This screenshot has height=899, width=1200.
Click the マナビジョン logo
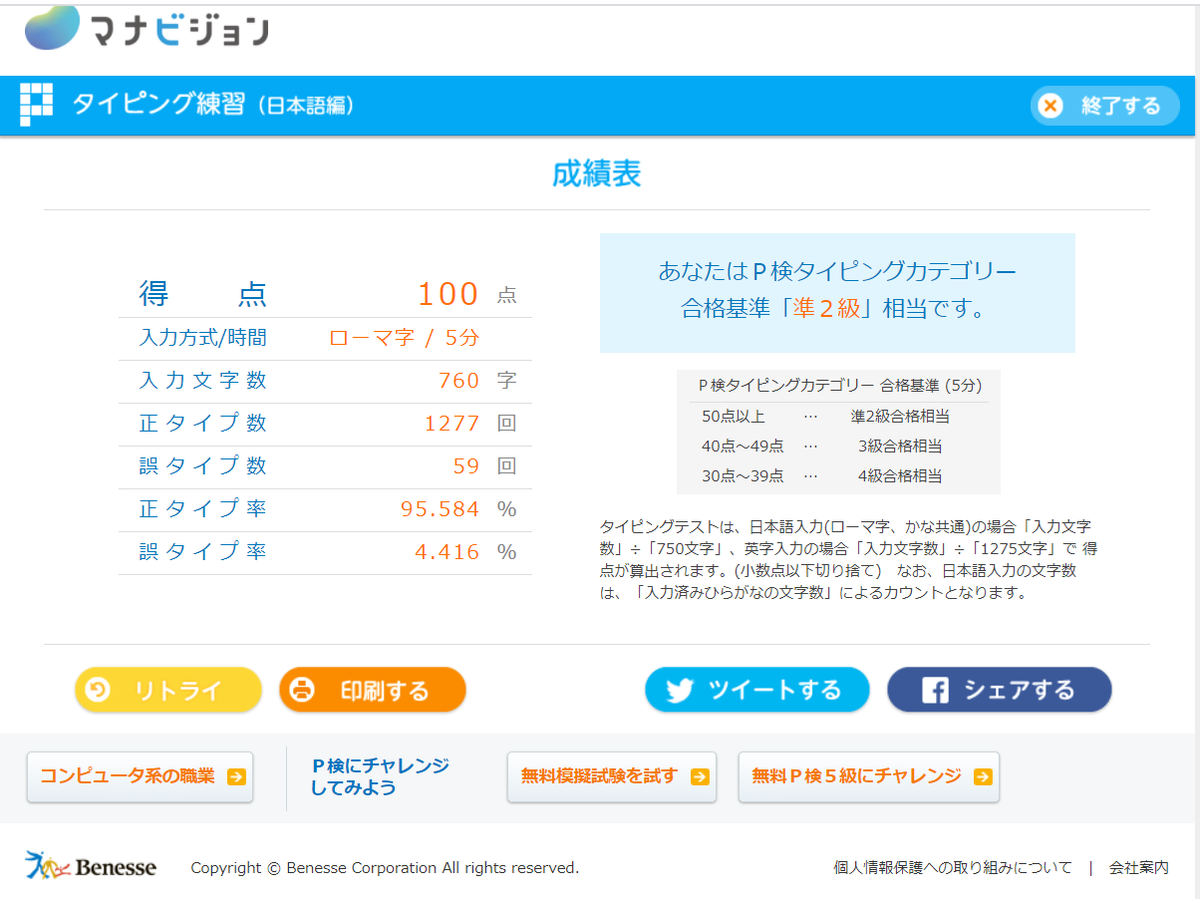(x=147, y=28)
